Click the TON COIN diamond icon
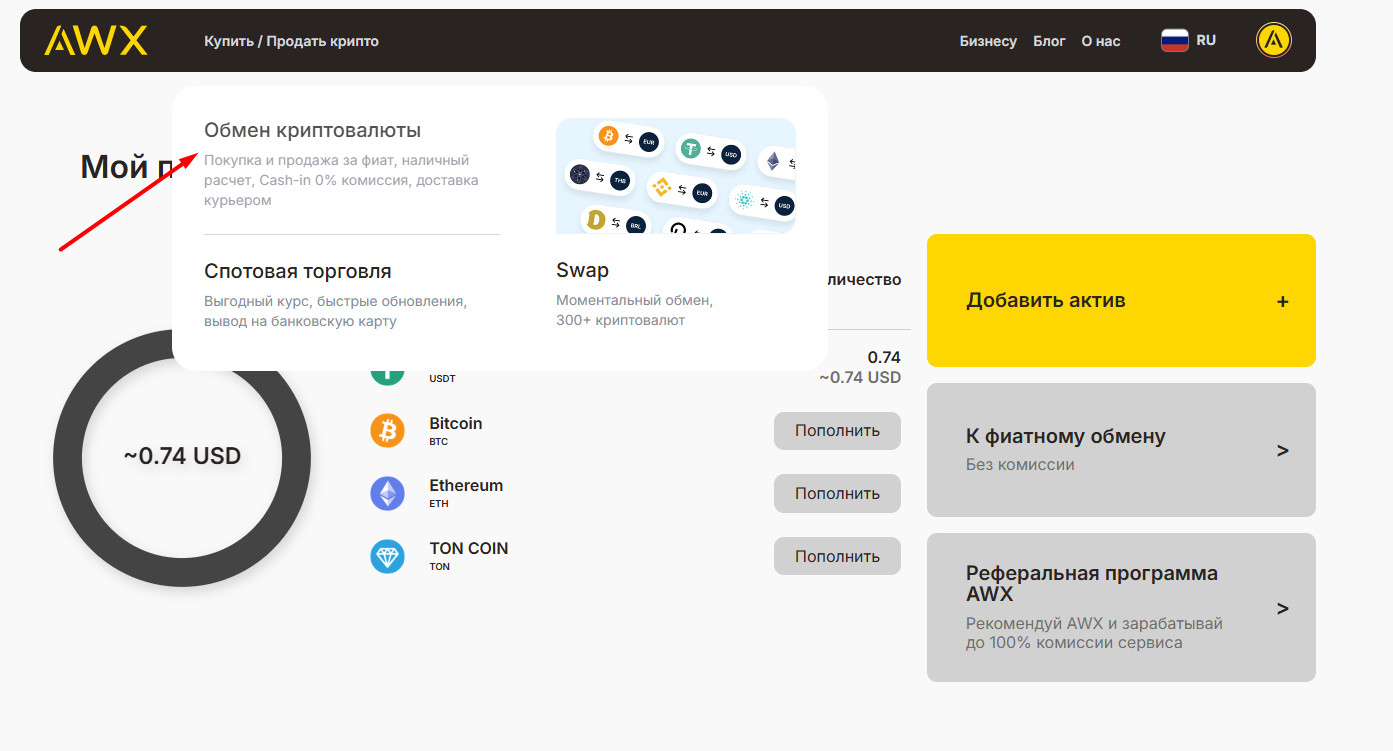This screenshot has width=1393, height=751. 387,556
